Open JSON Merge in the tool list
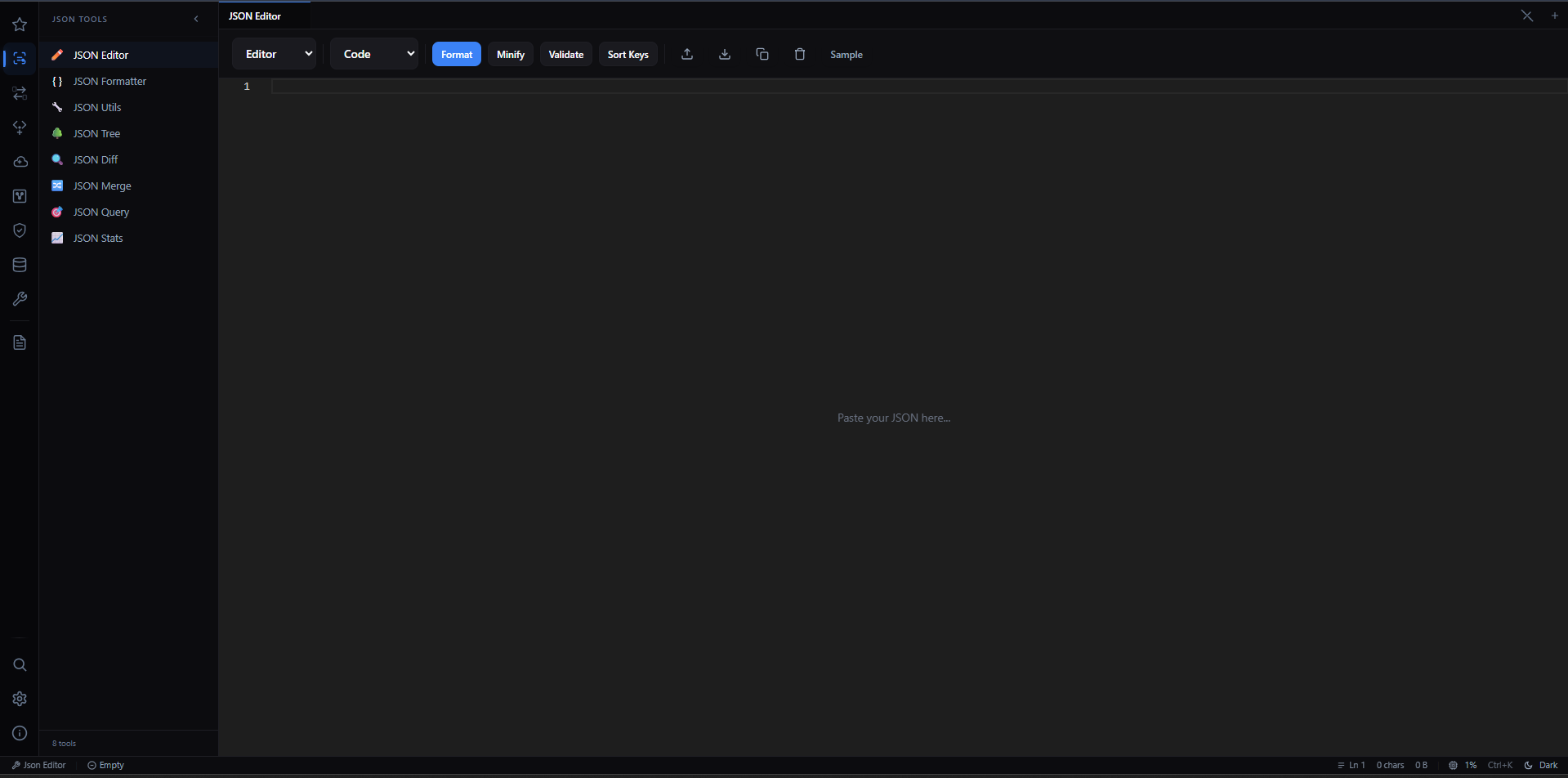The image size is (1568, 778). point(129,186)
